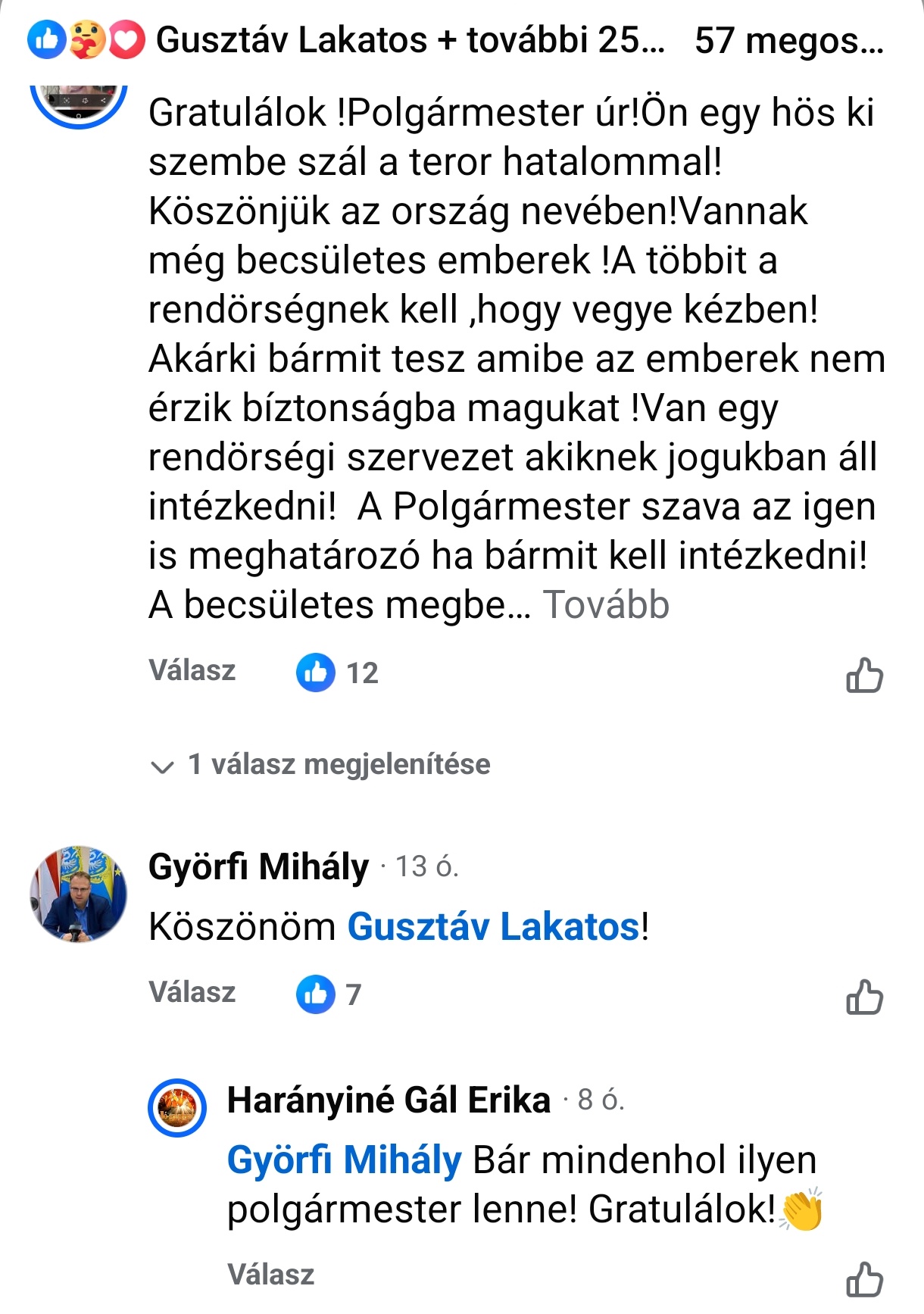Open the red heart reaction icon at top
Viewport: 924px width, 1314px height.
click(x=126, y=40)
